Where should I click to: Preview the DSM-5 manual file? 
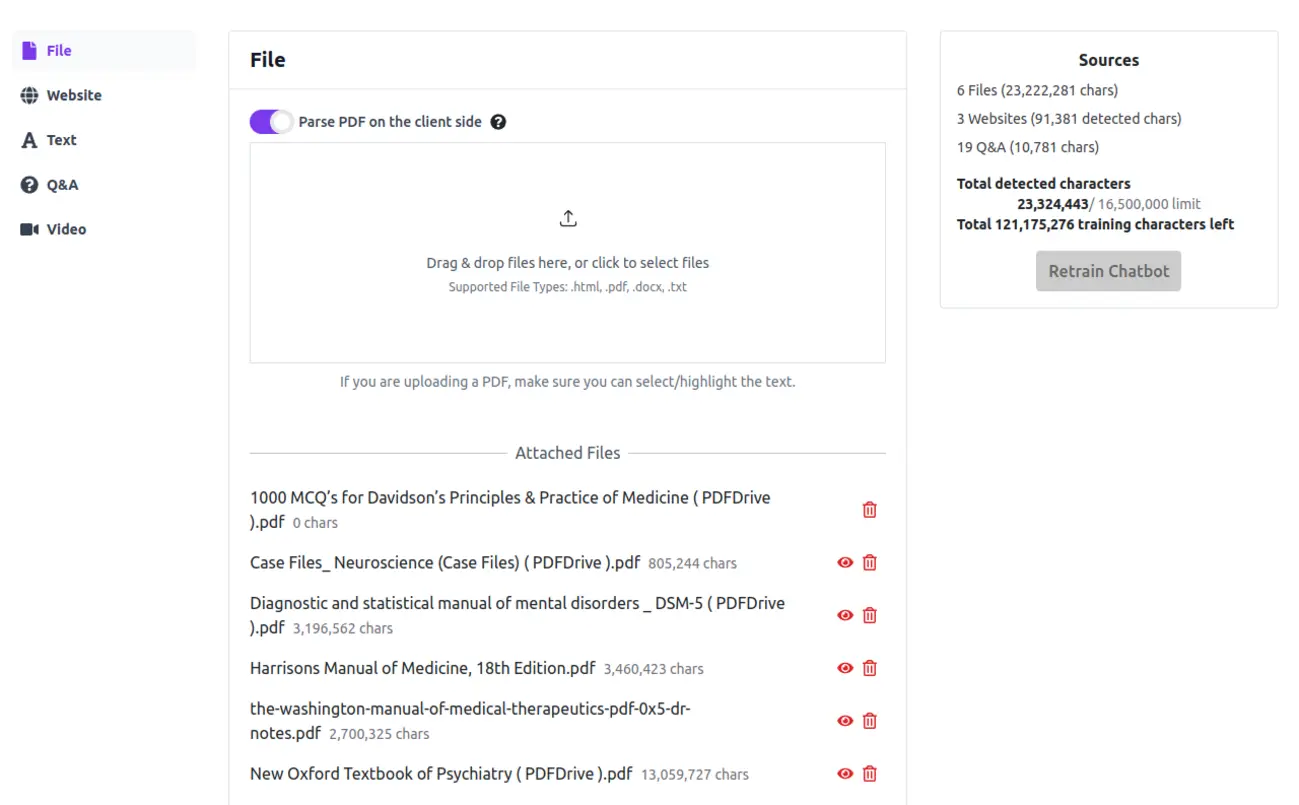845,615
